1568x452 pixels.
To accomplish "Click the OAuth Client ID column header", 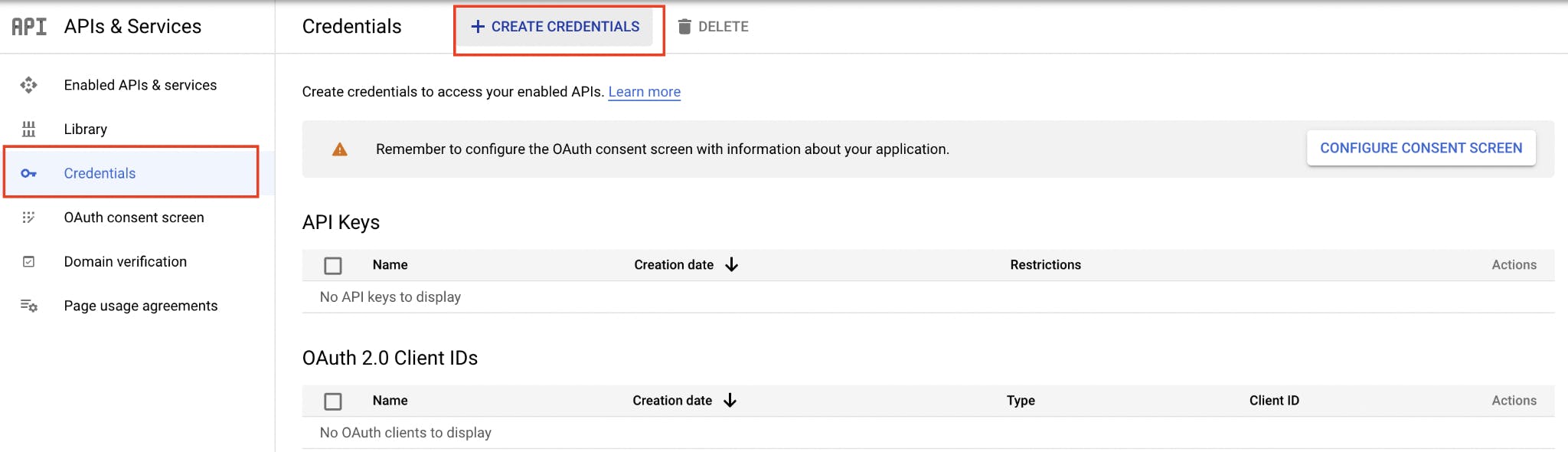I will coord(1274,401).
